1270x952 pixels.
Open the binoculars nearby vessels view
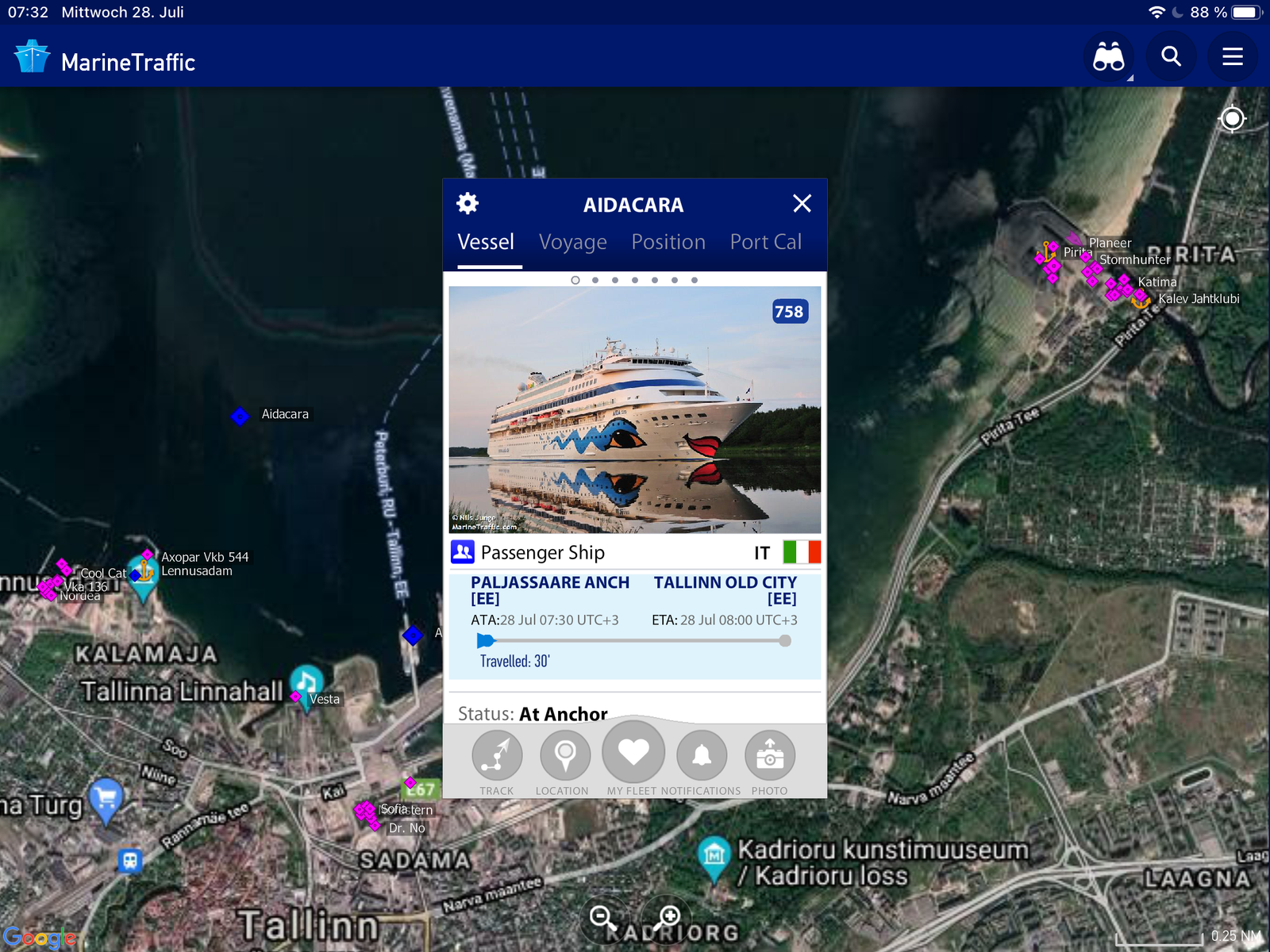click(1108, 57)
